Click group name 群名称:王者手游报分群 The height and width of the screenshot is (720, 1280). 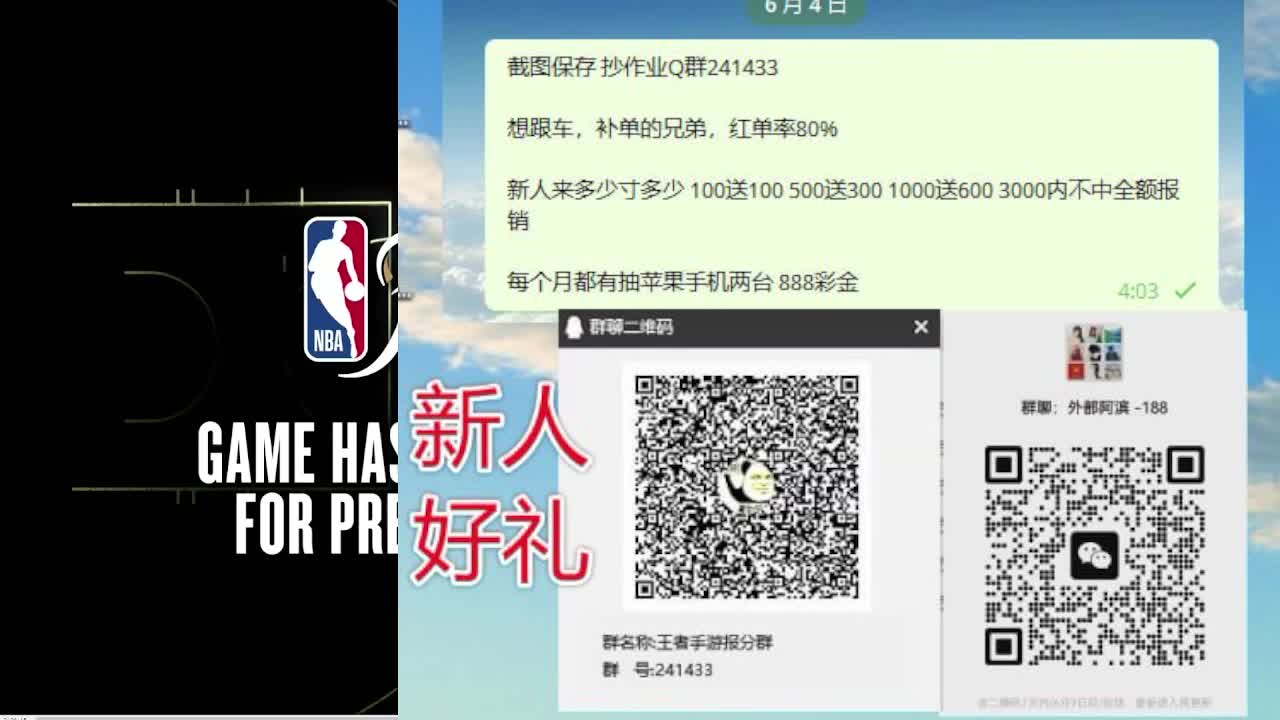(x=687, y=642)
